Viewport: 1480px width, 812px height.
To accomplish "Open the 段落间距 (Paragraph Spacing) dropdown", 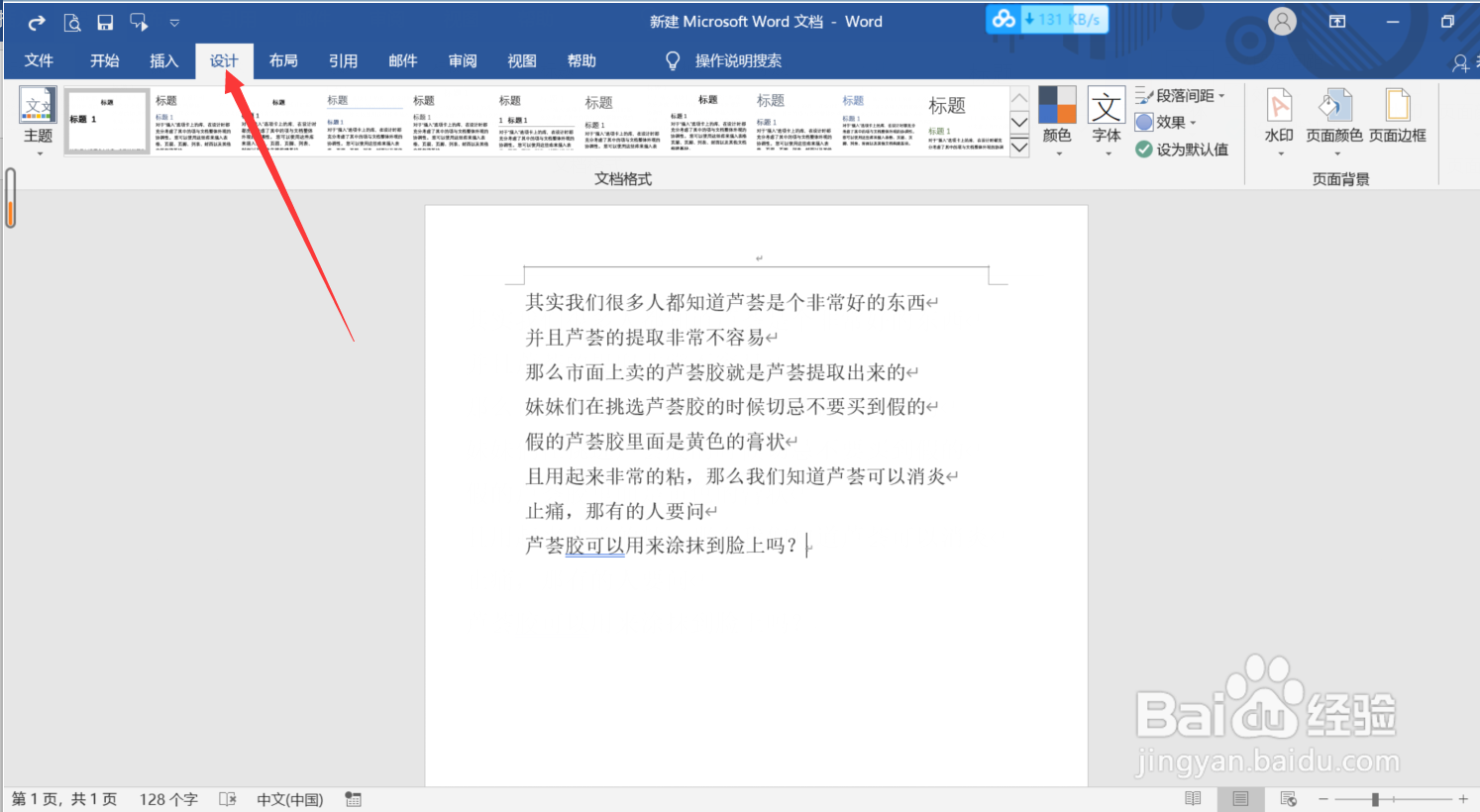I will [1181, 95].
